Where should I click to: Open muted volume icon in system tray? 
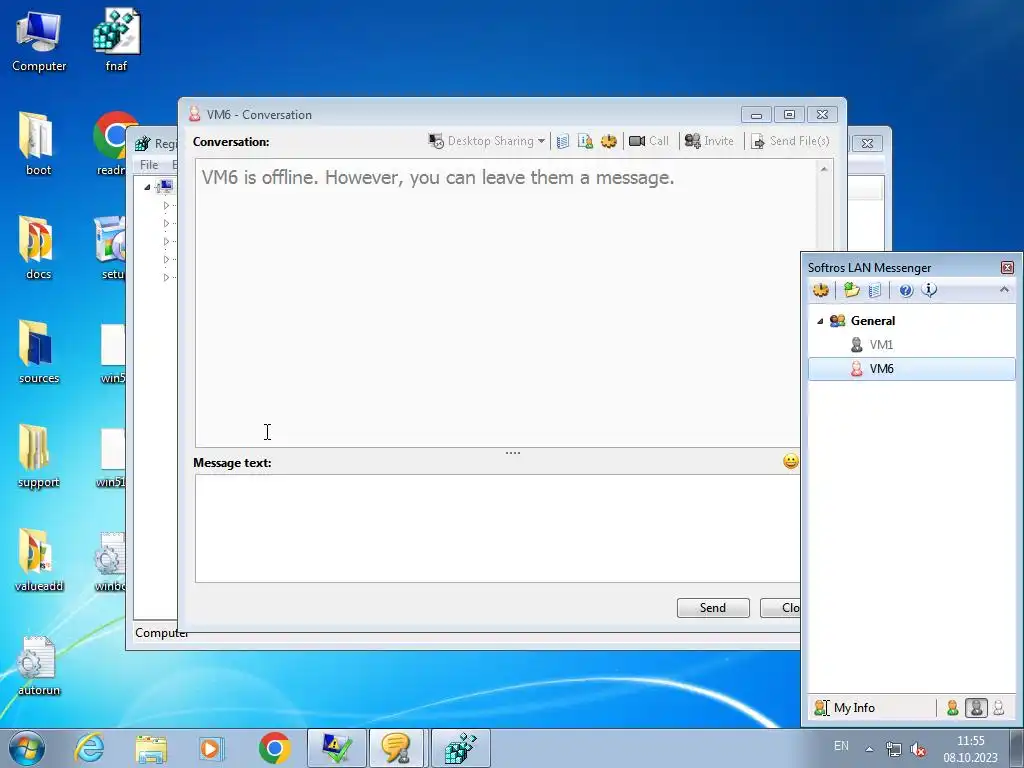[x=918, y=749]
